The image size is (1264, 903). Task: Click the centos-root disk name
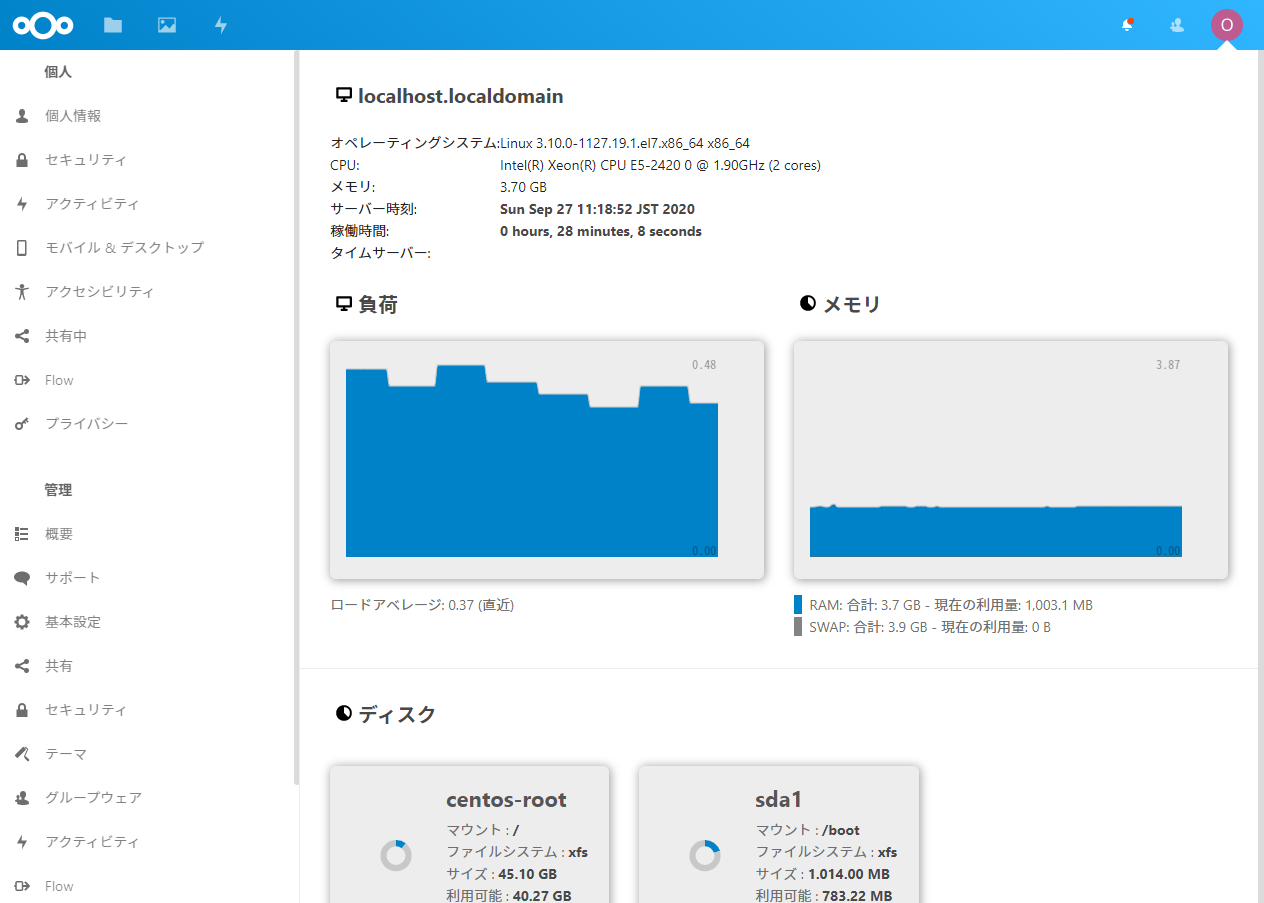tap(506, 800)
